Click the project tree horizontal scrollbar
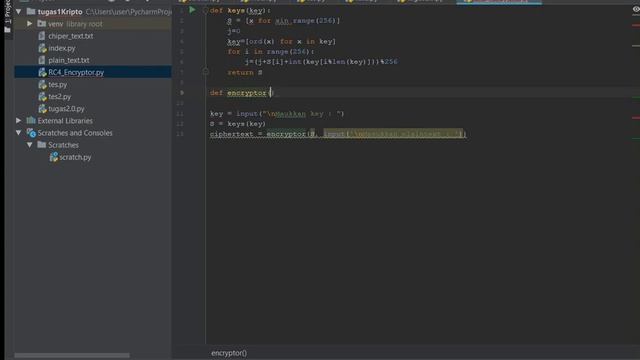640x360 pixels. 72,356
